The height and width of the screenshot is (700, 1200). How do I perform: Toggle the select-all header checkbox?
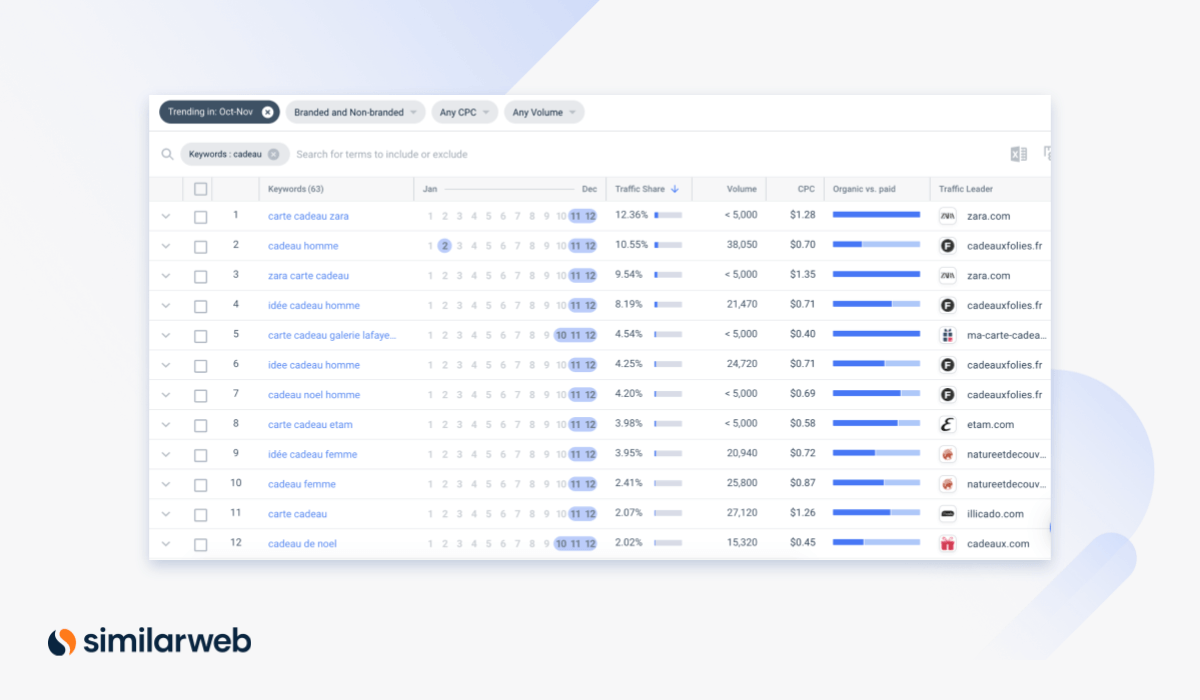click(x=201, y=189)
